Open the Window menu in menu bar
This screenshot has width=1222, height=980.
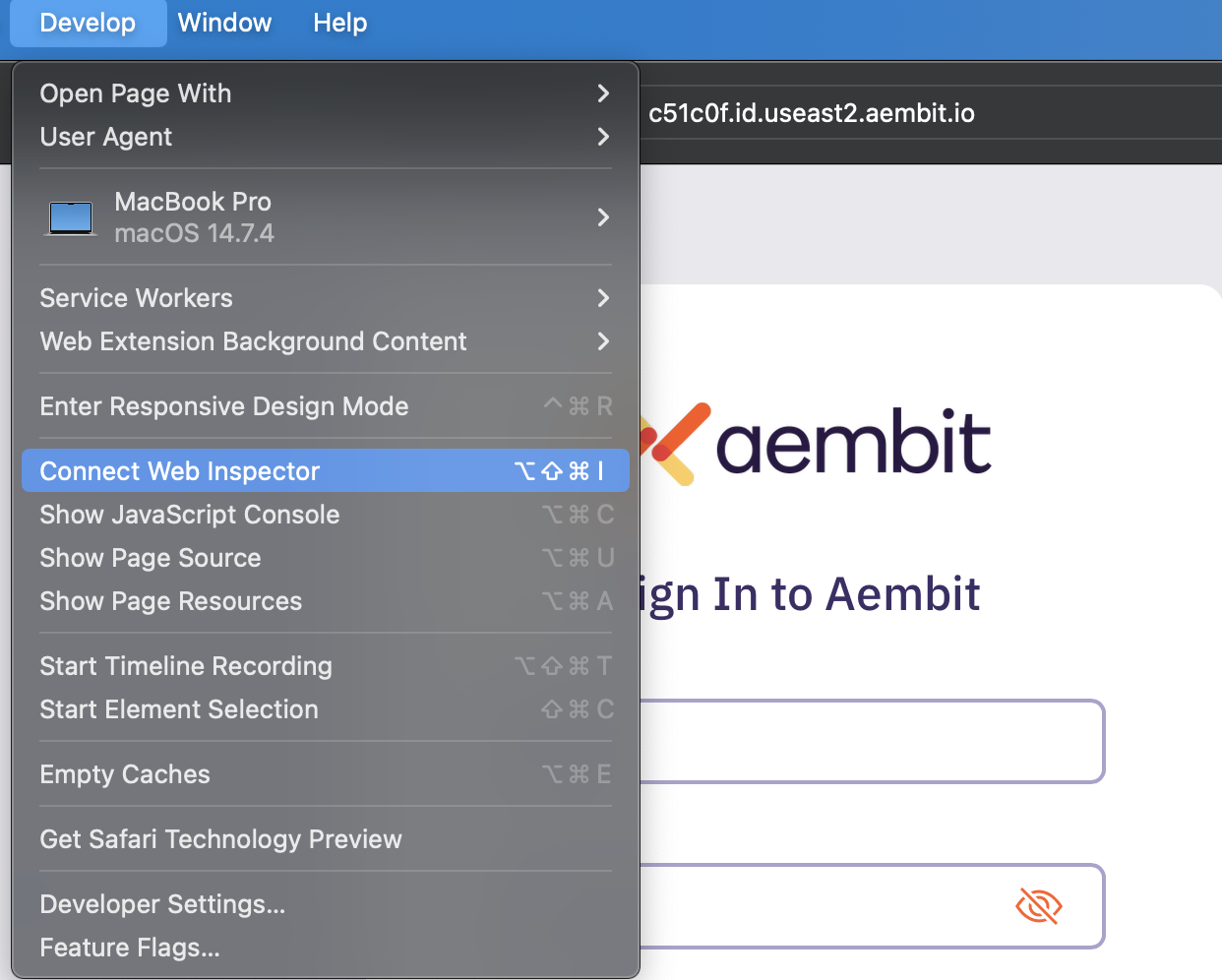pos(224,23)
